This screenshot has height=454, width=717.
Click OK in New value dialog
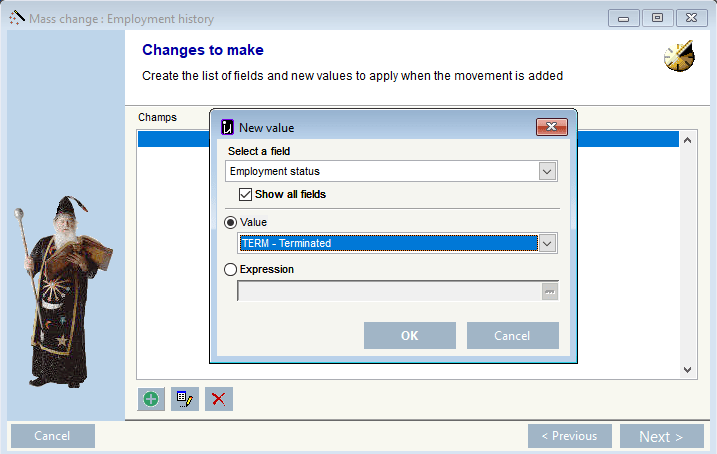coord(409,336)
